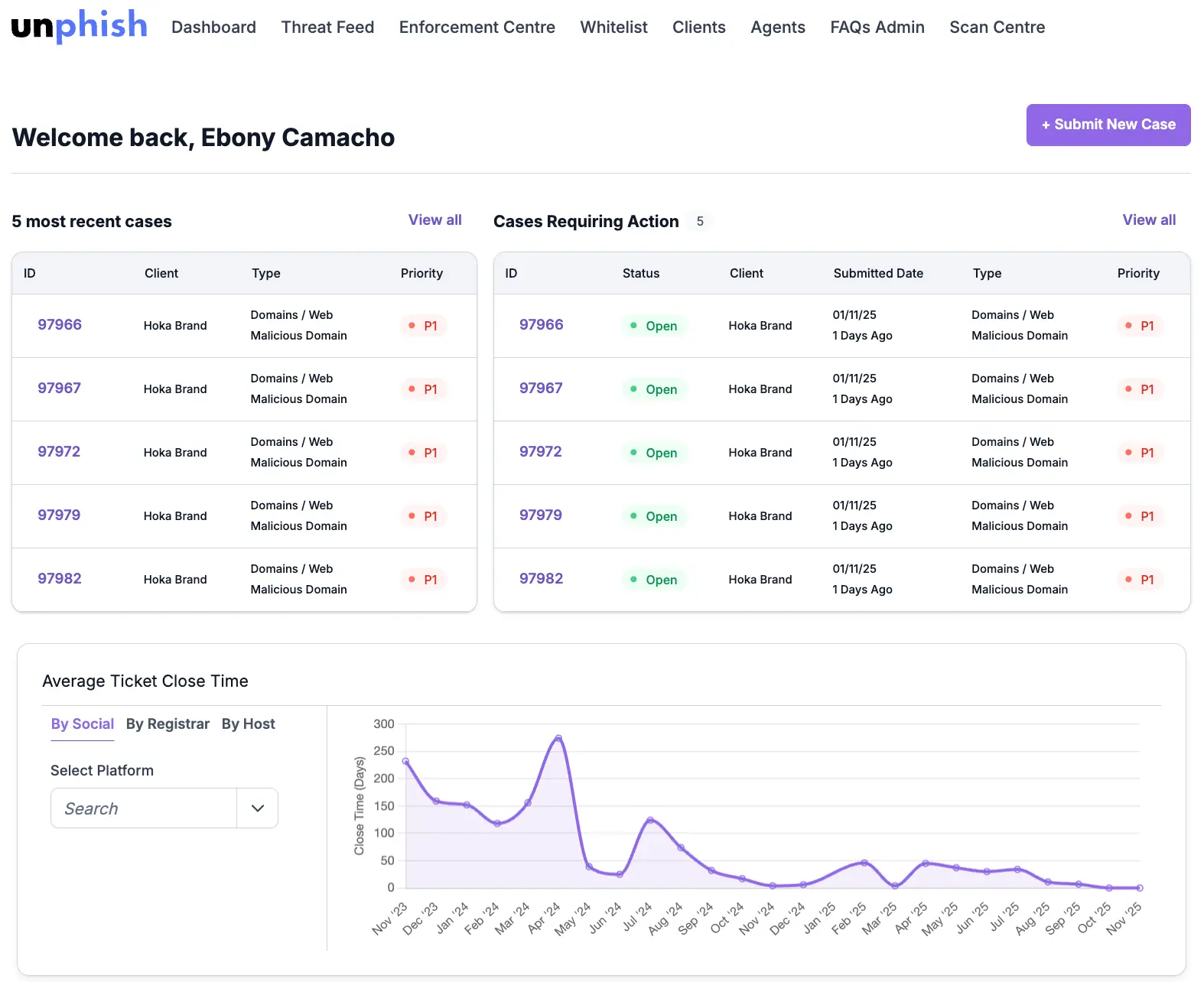Switch to the By Registrar tab
Viewport: 1204px width, 982px height.
pos(168,723)
